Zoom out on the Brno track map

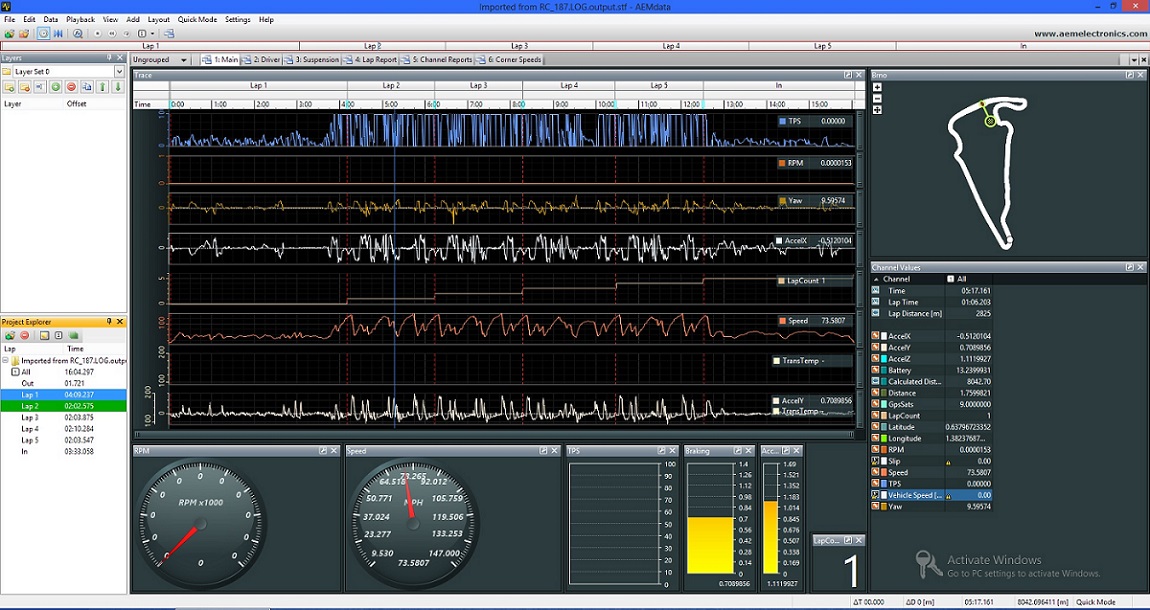coord(878,98)
